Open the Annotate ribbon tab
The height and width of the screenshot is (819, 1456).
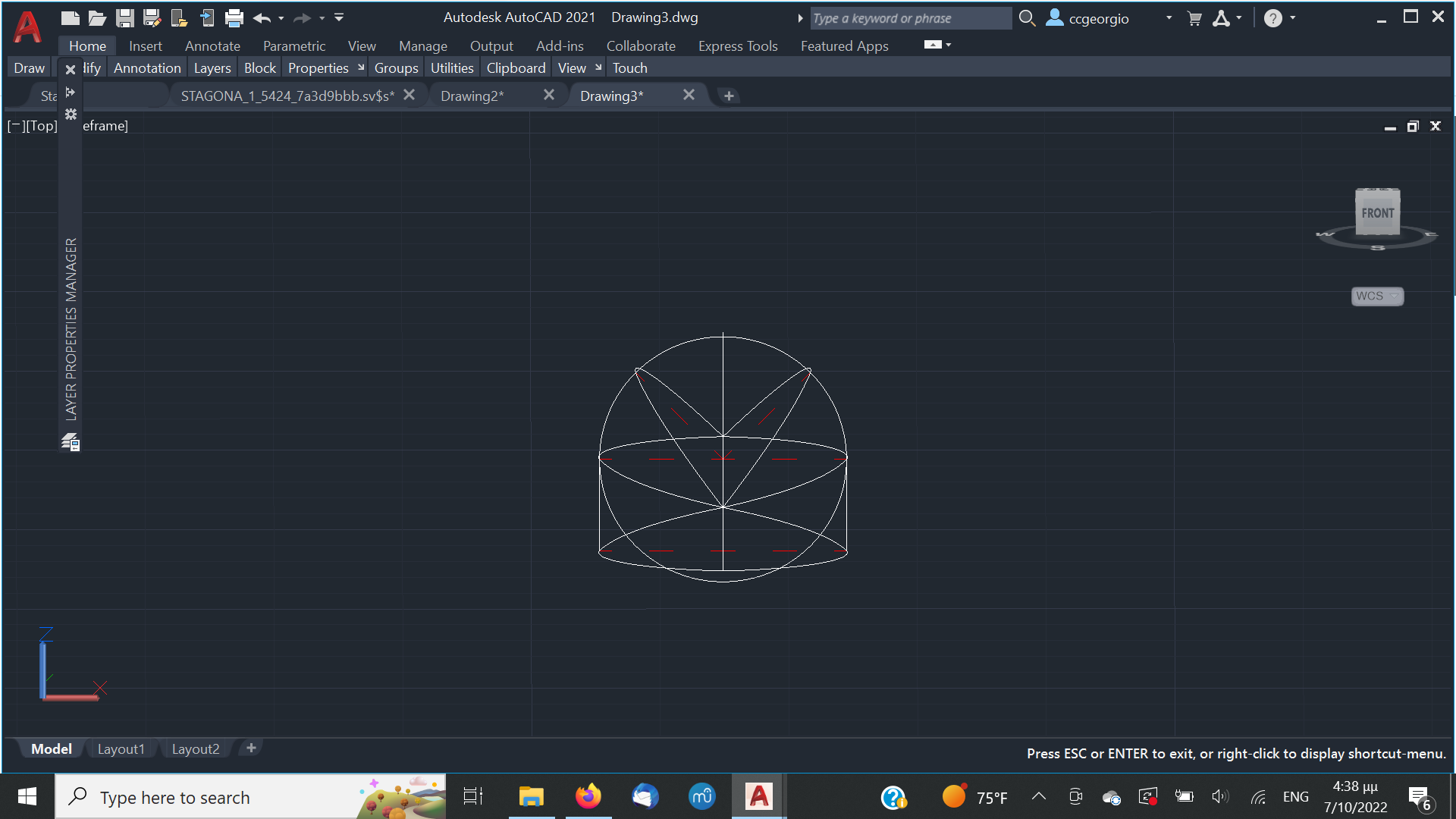[x=212, y=46]
